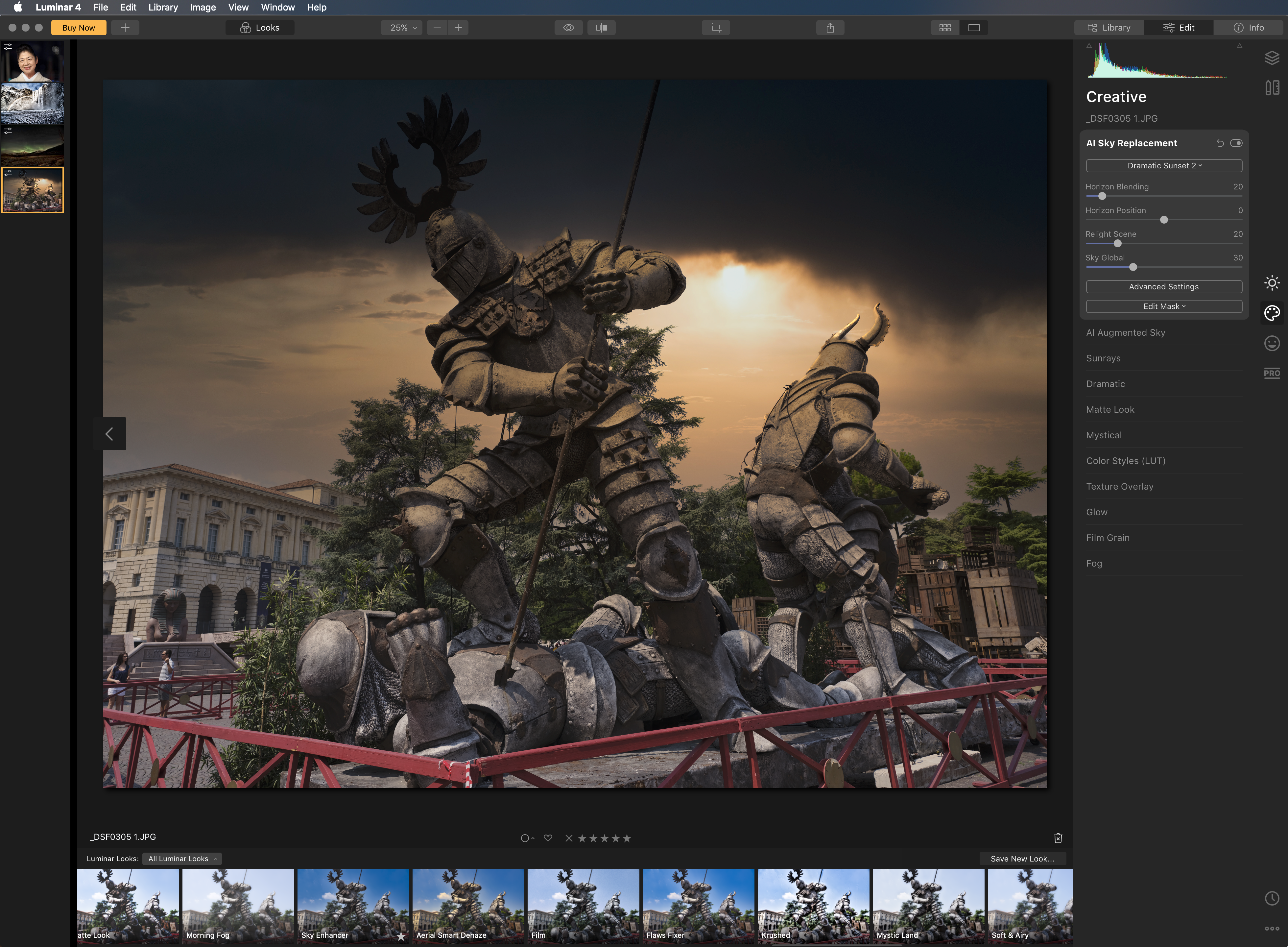The height and width of the screenshot is (947, 1288).
Task: Click the crop tool icon
Action: click(x=716, y=28)
